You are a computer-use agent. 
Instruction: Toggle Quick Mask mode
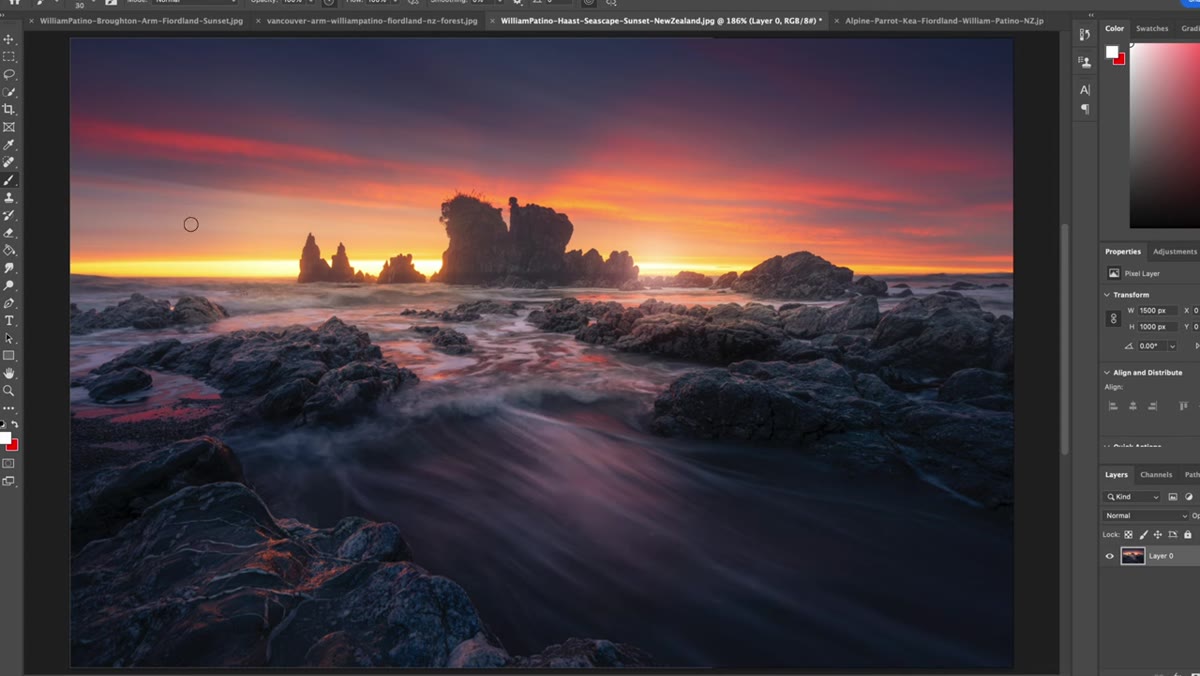click(x=9, y=464)
